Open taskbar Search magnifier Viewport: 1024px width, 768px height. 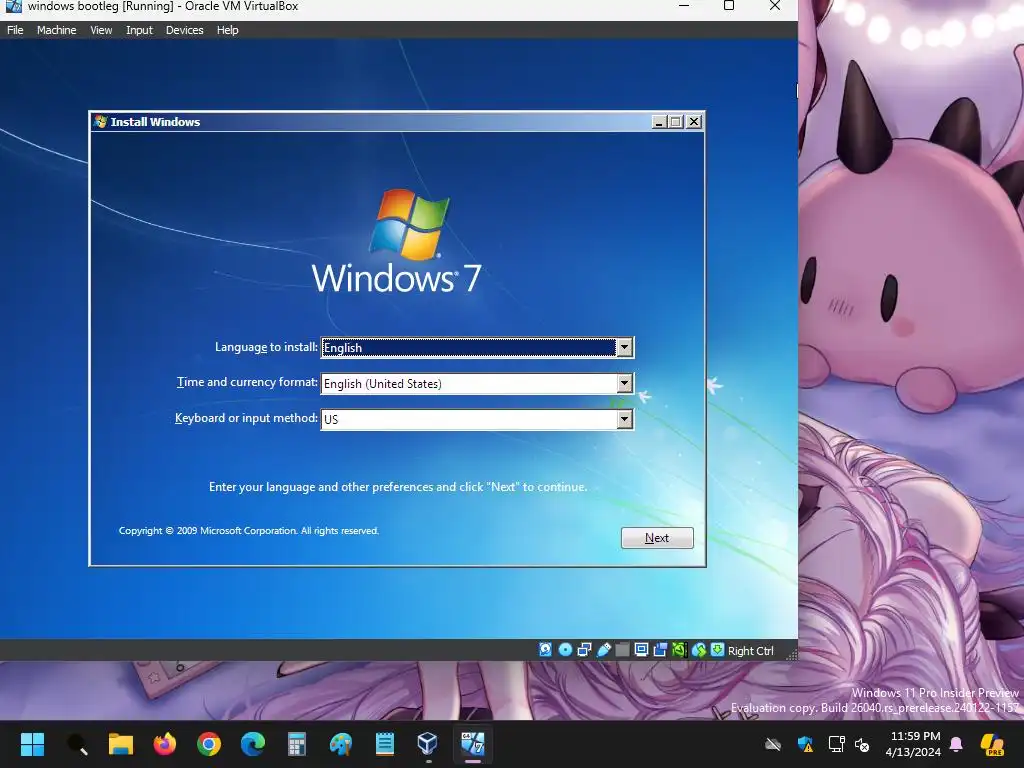coord(77,744)
